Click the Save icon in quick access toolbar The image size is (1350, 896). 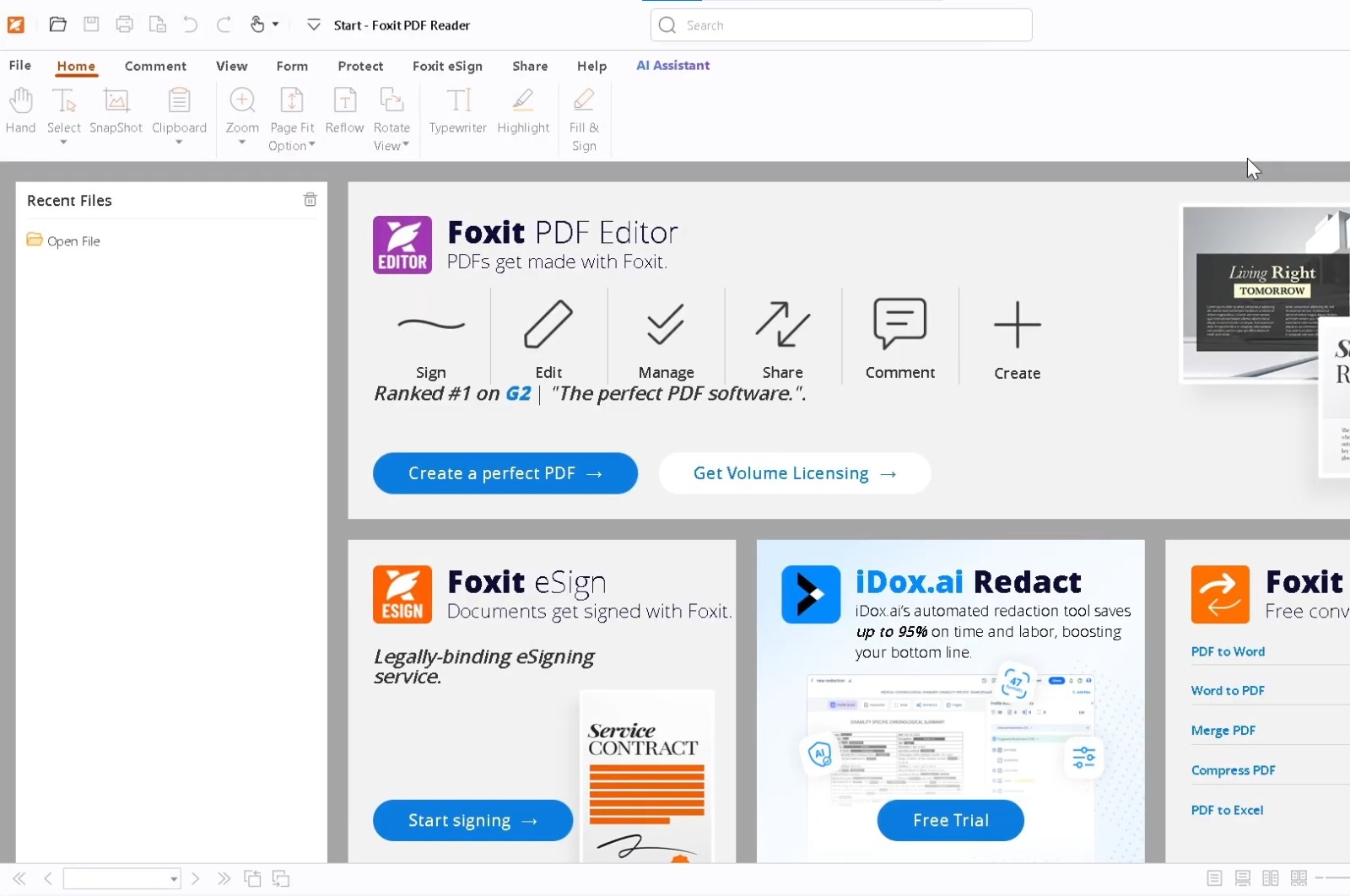pos(91,24)
